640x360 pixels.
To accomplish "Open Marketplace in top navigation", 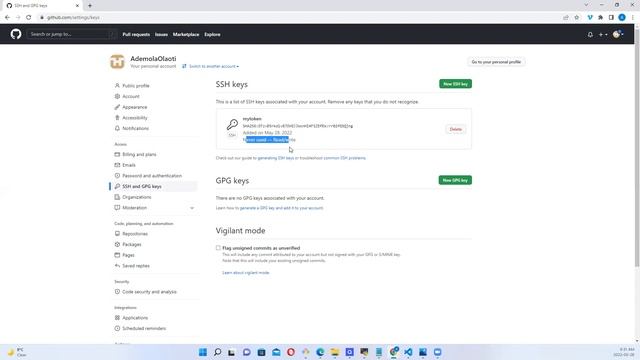I will [x=186, y=34].
